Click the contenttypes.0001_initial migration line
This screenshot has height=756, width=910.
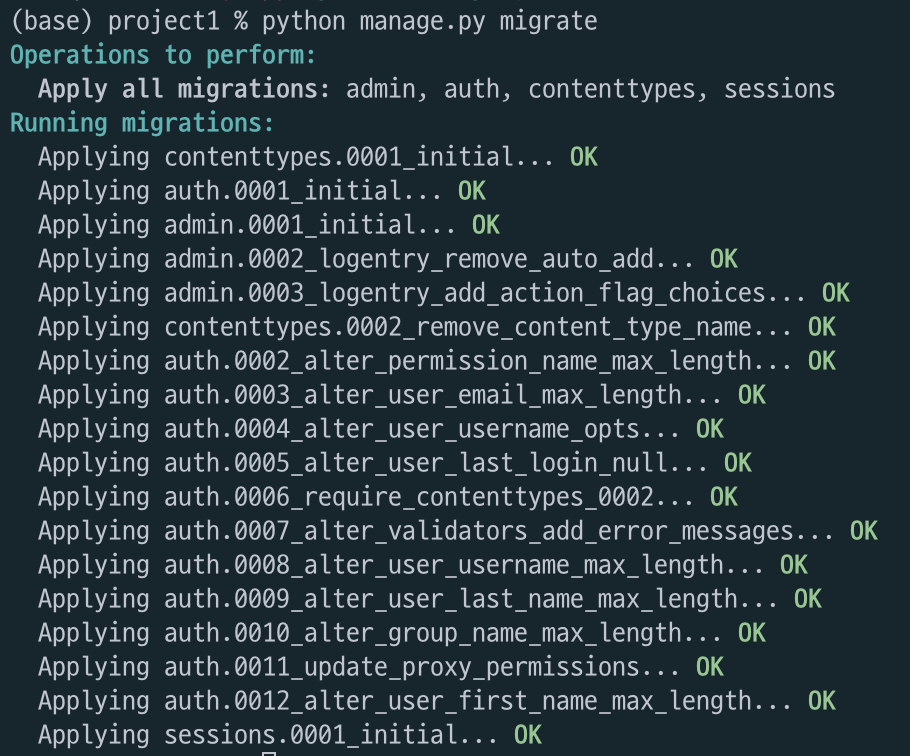318,158
